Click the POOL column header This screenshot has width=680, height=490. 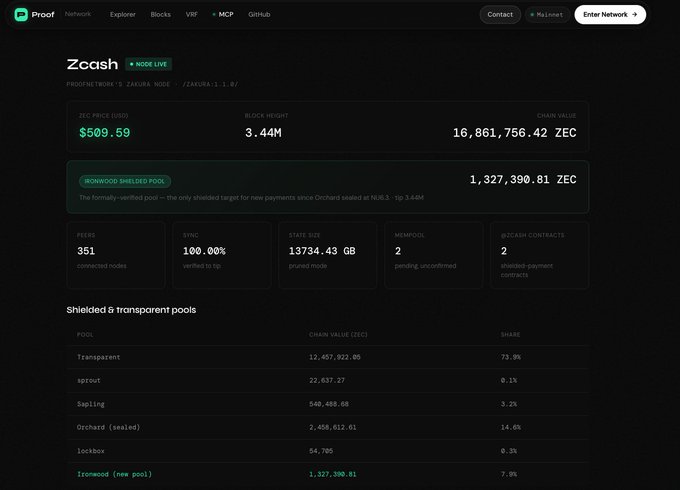(85, 335)
